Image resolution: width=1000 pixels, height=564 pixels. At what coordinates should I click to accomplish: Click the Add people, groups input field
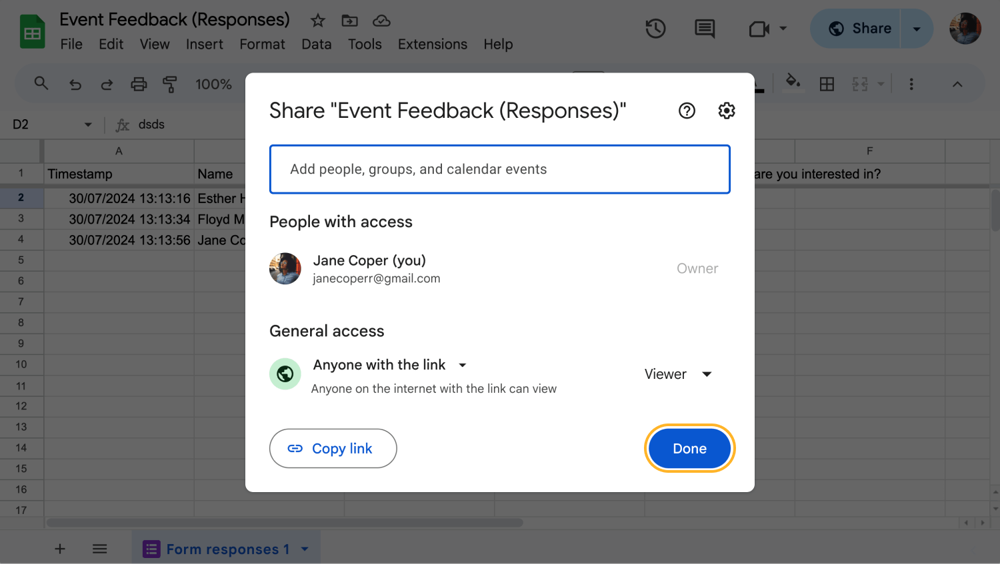click(x=500, y=169)
